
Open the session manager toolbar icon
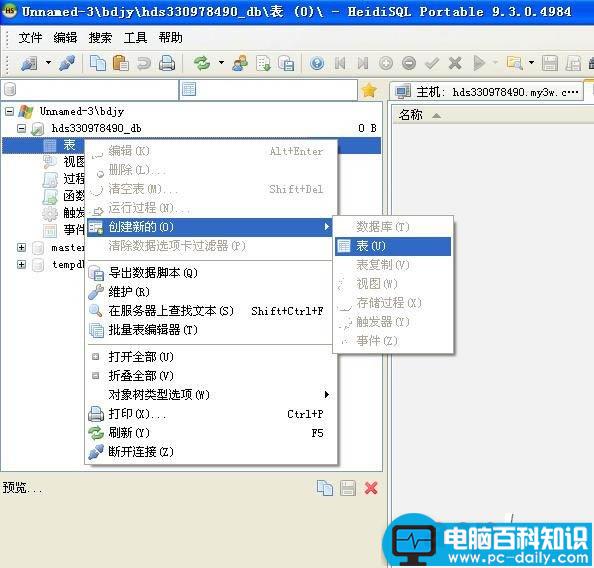click(x=29, y=63)
